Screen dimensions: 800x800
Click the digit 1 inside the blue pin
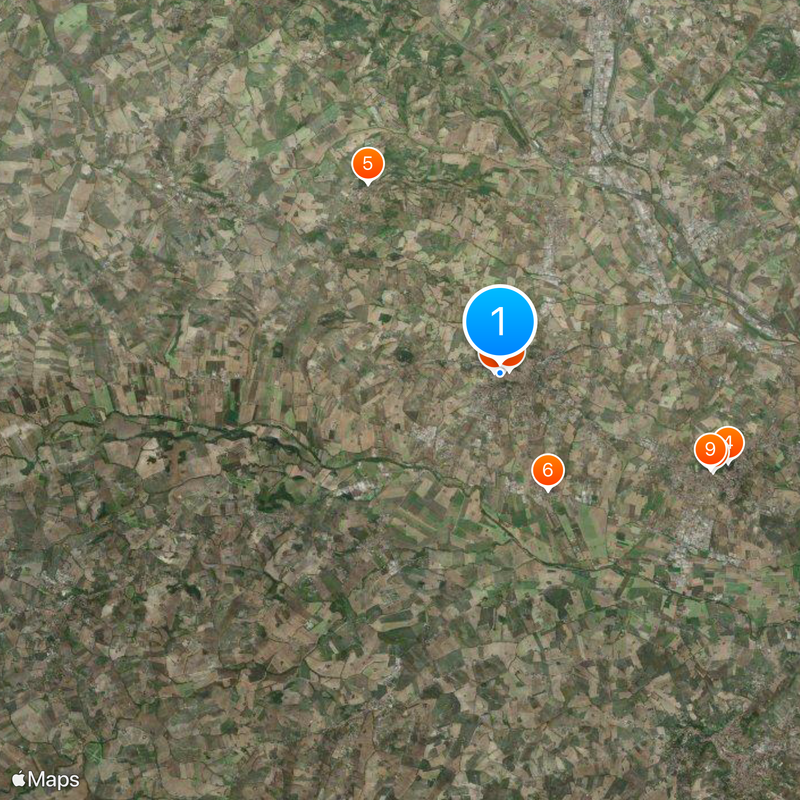(498, 321)
